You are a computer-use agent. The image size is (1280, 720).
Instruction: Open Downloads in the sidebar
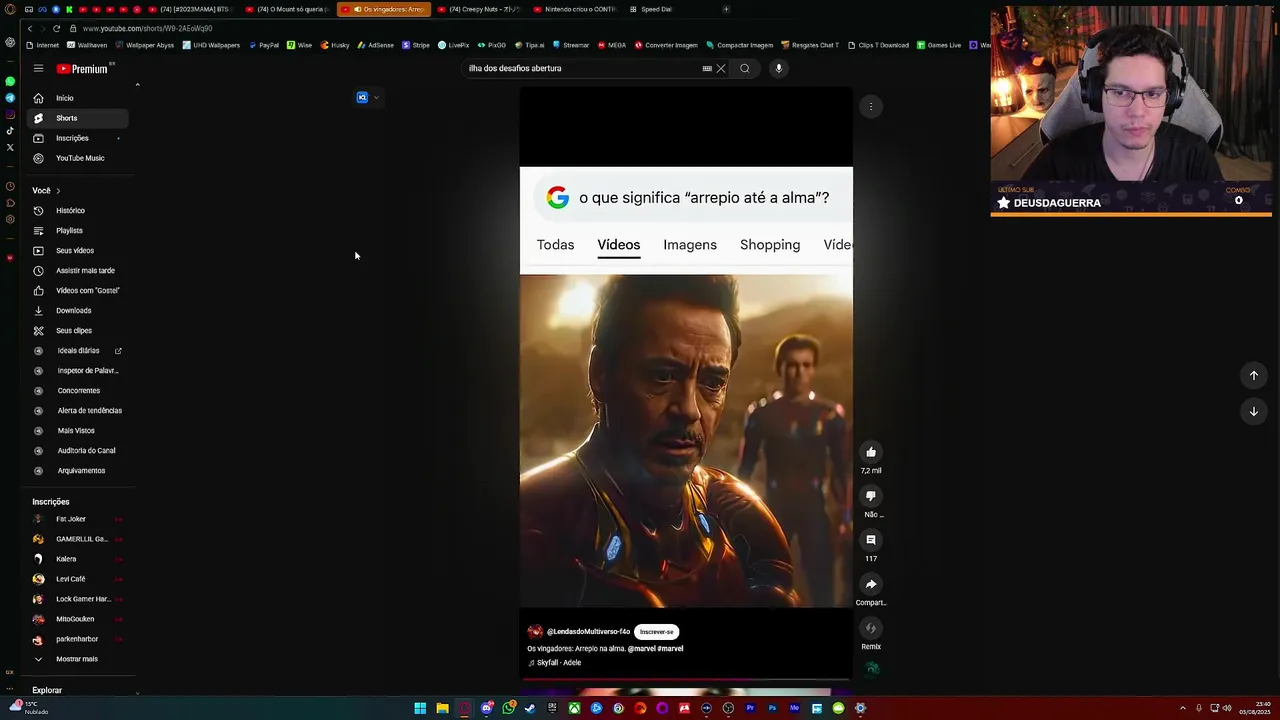[77, 311]
